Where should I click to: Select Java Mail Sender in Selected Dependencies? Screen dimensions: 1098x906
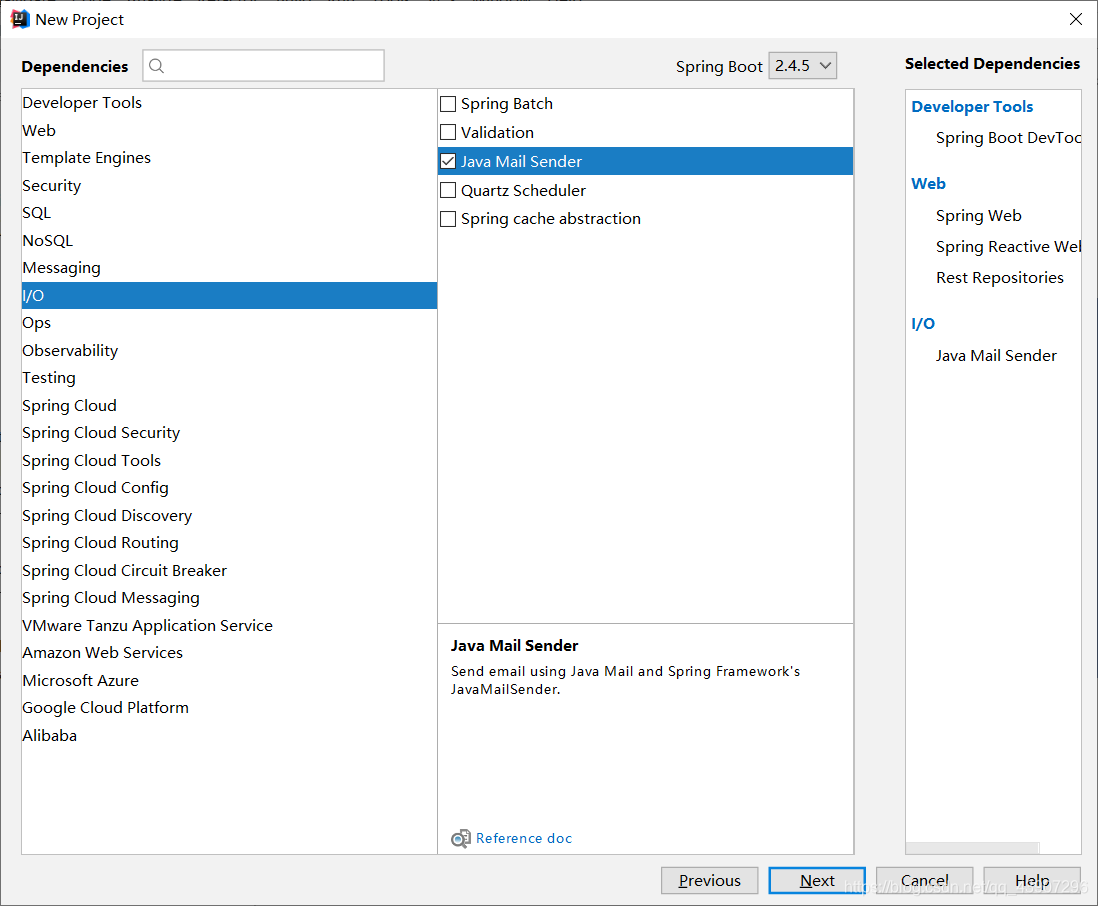click(996, 356)
